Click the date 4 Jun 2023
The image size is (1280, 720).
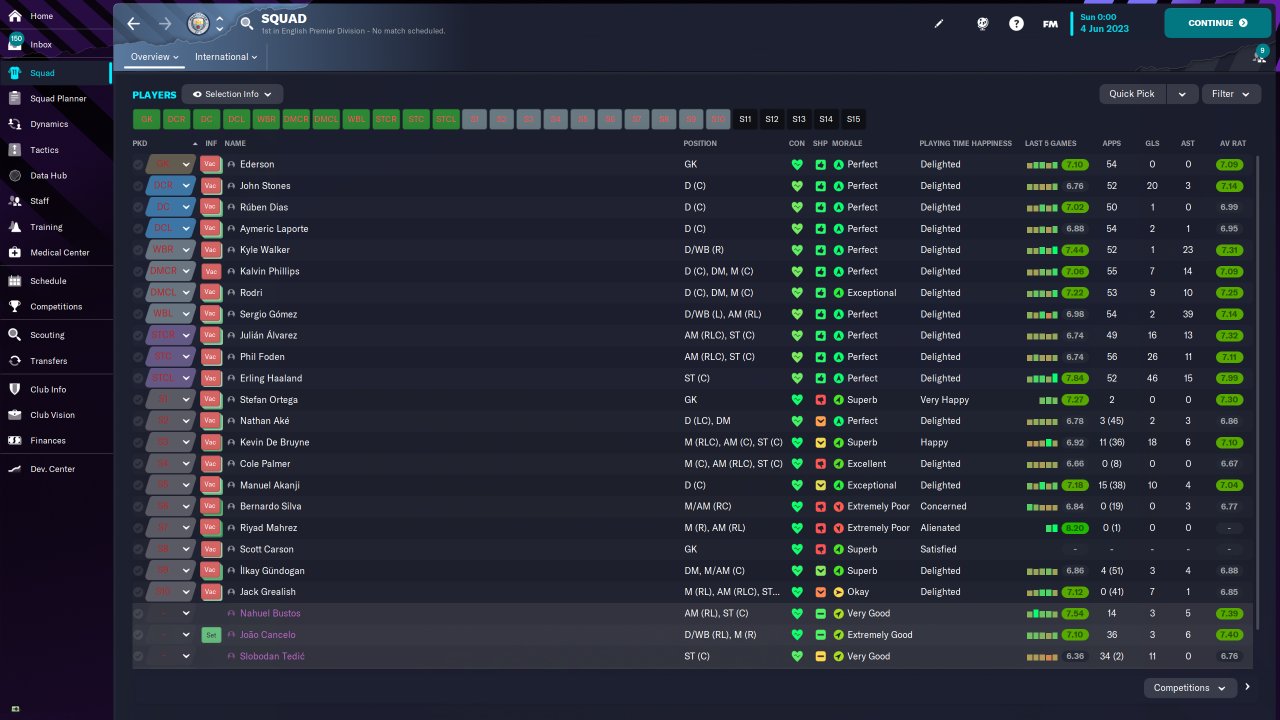pos(1103,28)
